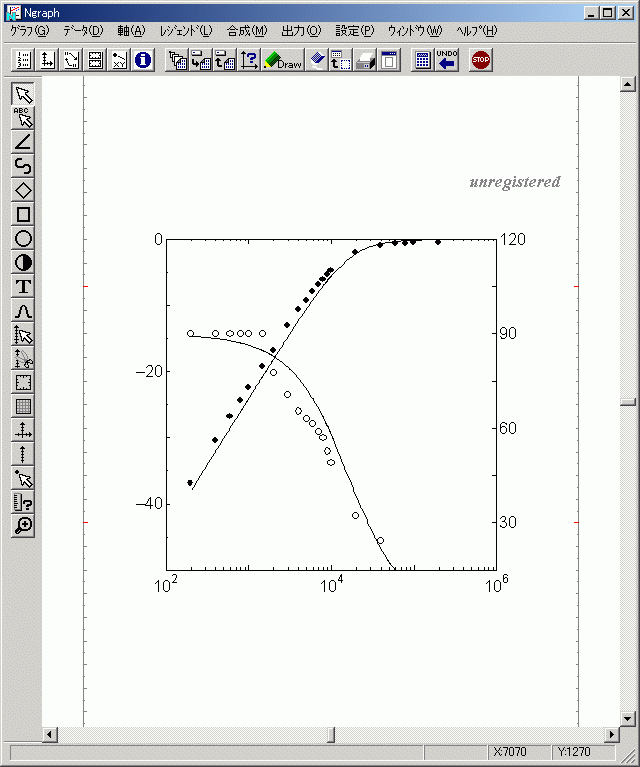Open the 軸(A) menu
The width and height of the screenshot is (640, 767).
pyautogui.click(x=131, y=31)
